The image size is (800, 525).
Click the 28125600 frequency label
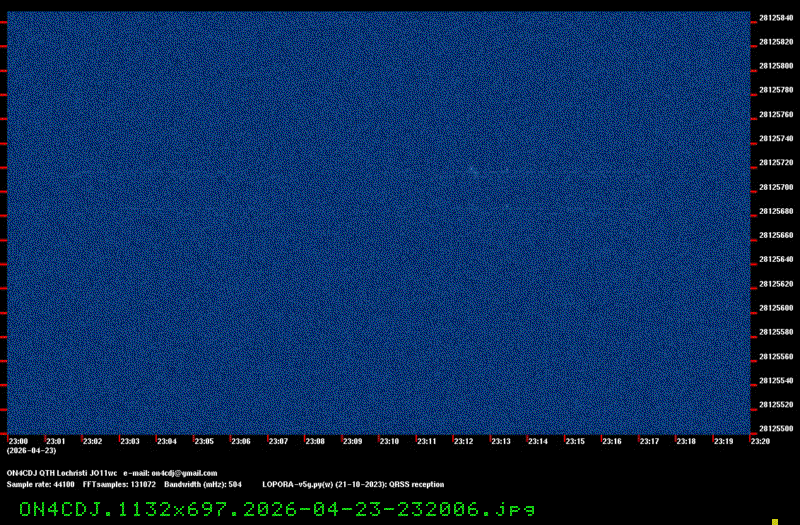click(776, 308)
